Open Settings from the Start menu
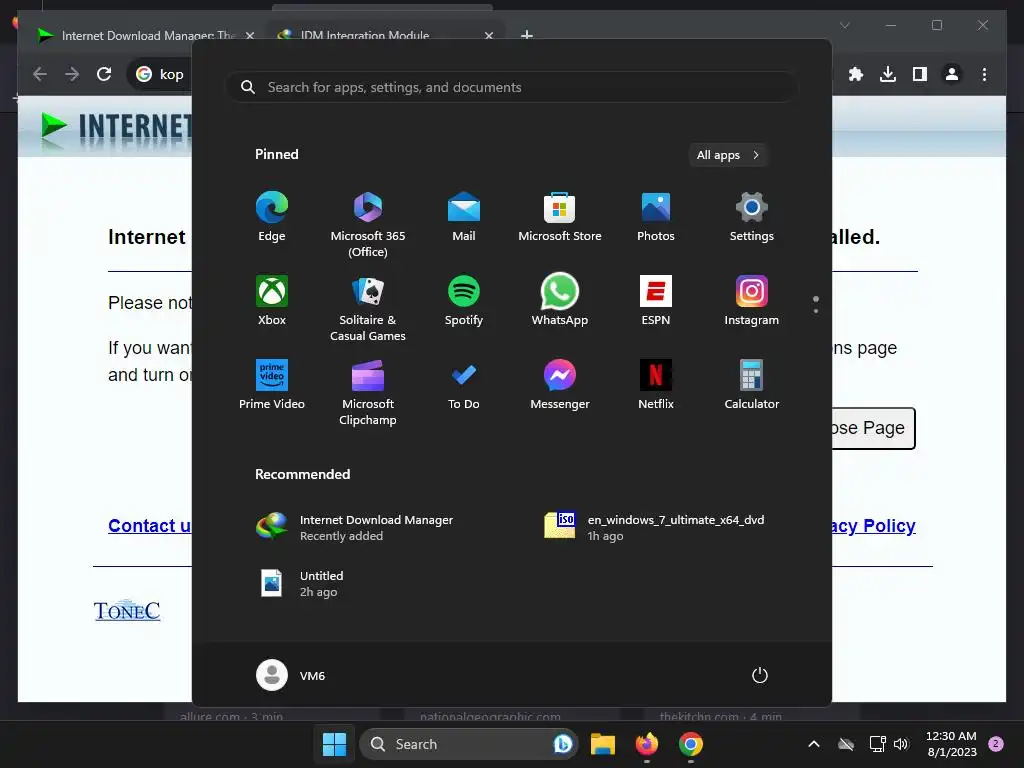Screen dimensions: 1024x768 click(x=752, y=218)
